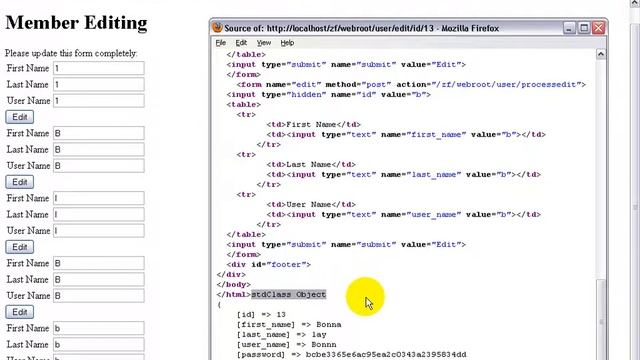
Task: Open the File menu in the source window
Action: point(221,43)
